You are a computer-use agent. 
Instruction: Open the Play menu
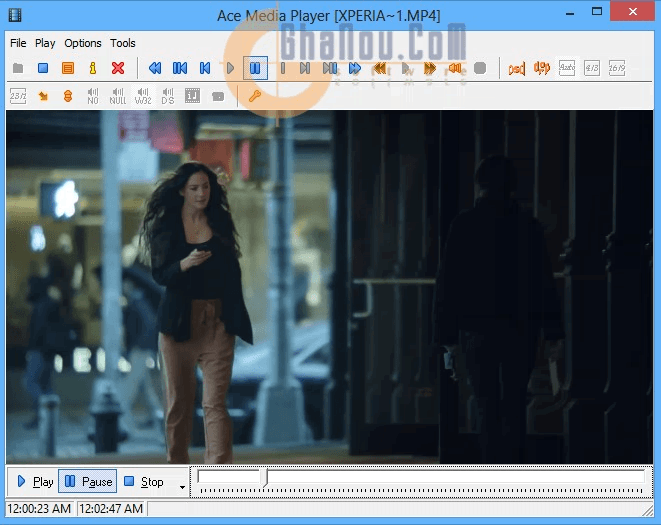point(45,43)
